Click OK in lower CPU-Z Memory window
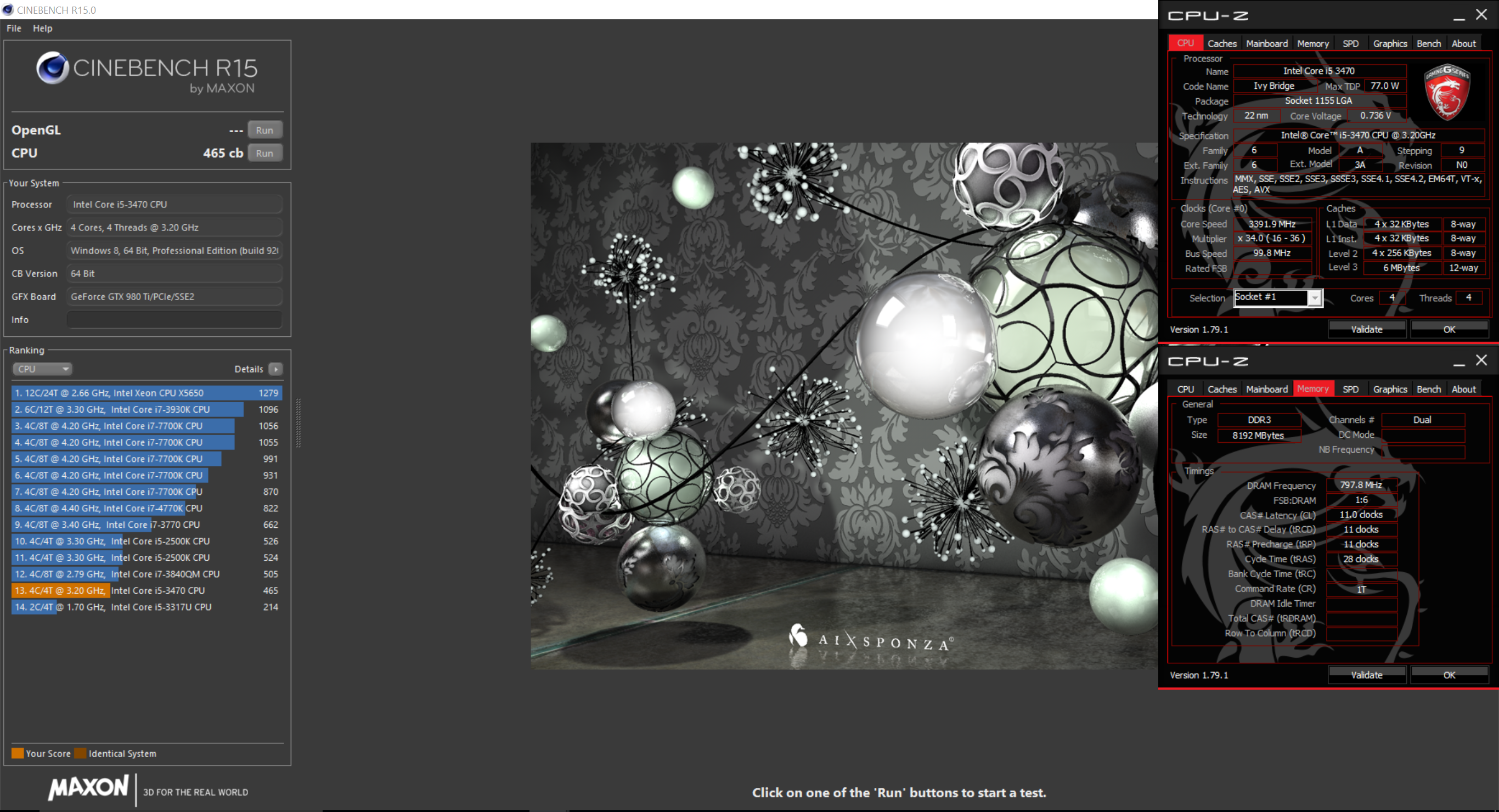Image resolution: width=1499 pixels, height=812 pixels. (x=1449, y=675)
